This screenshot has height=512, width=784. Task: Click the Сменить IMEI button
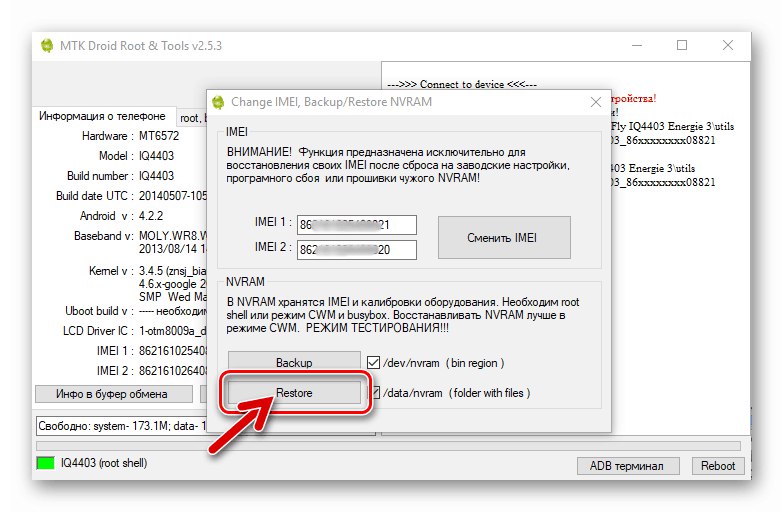(x=504, y=238)
